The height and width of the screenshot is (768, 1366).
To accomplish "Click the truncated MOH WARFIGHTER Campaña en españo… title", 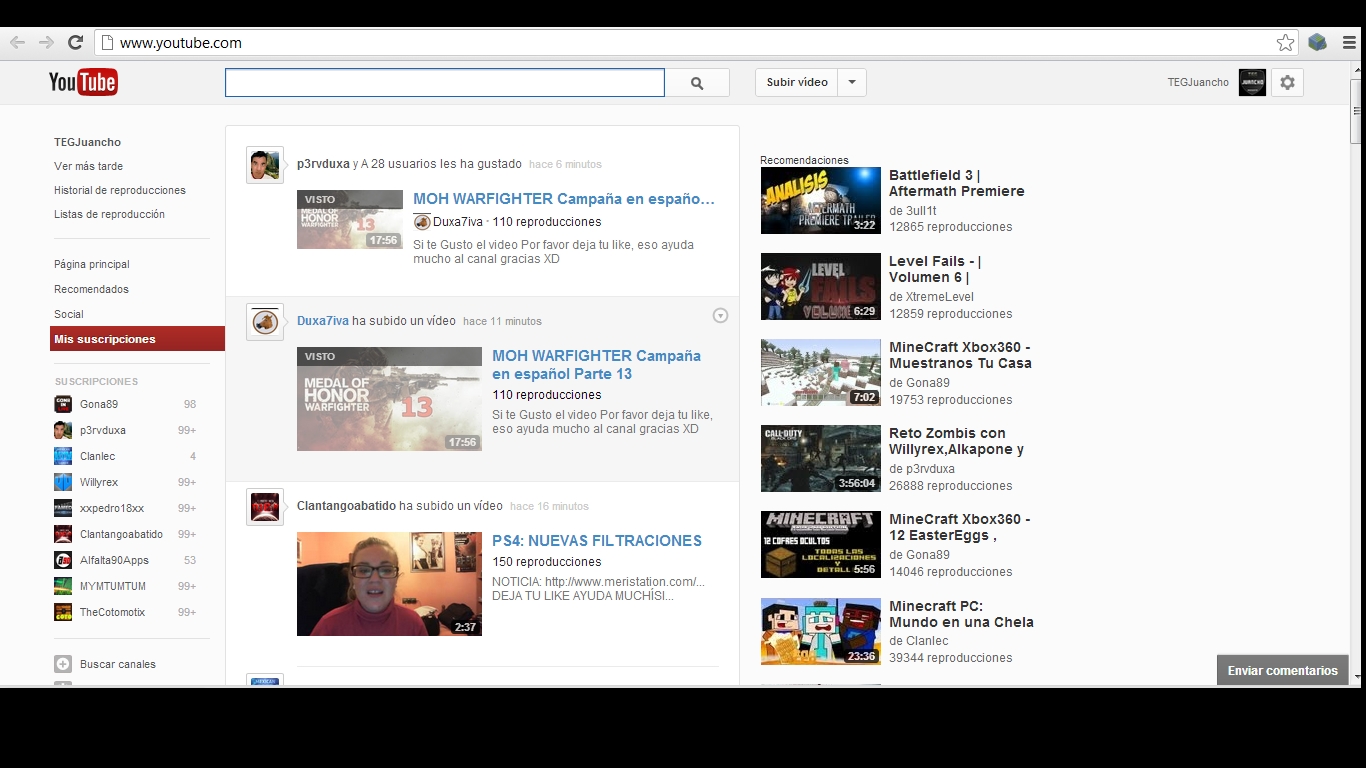I will [564, 199].
